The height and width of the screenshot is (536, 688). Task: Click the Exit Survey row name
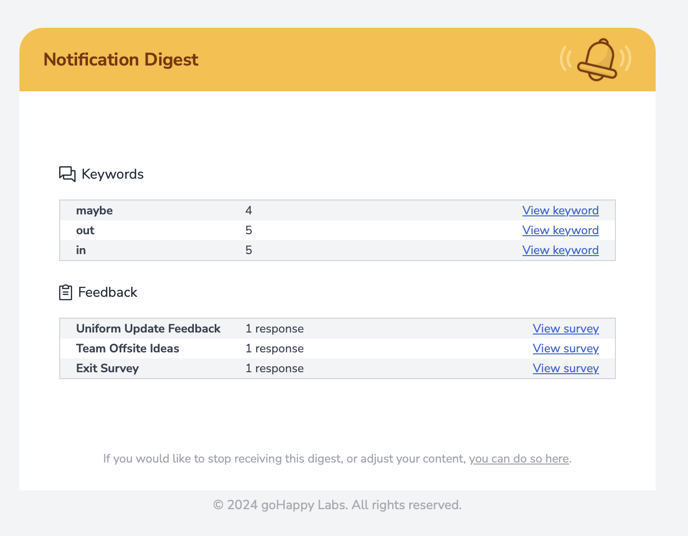tap(108, 368)
